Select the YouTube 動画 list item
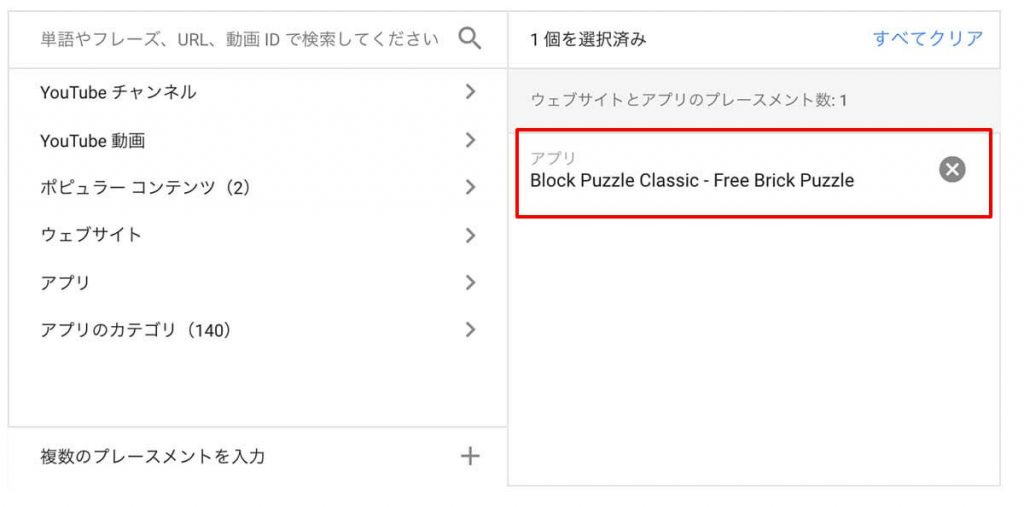 (258, 140)
